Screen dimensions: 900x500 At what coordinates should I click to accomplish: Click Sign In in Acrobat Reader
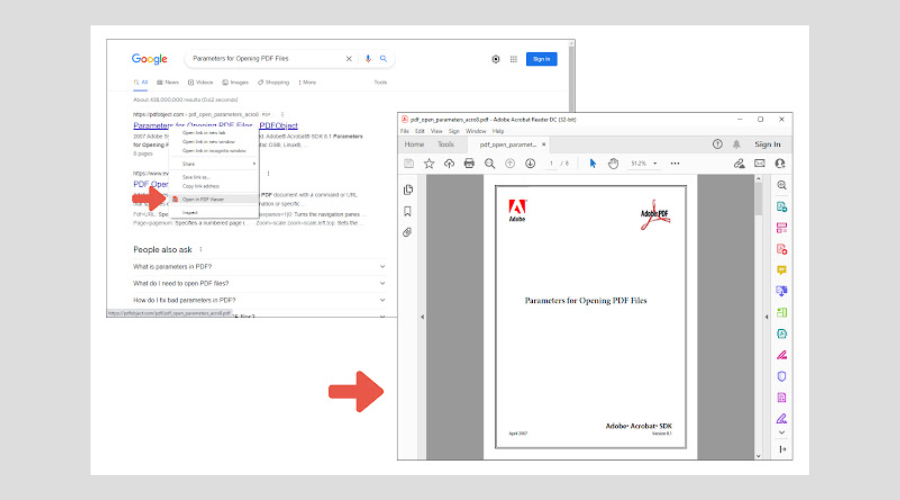[x=767, y=145]
